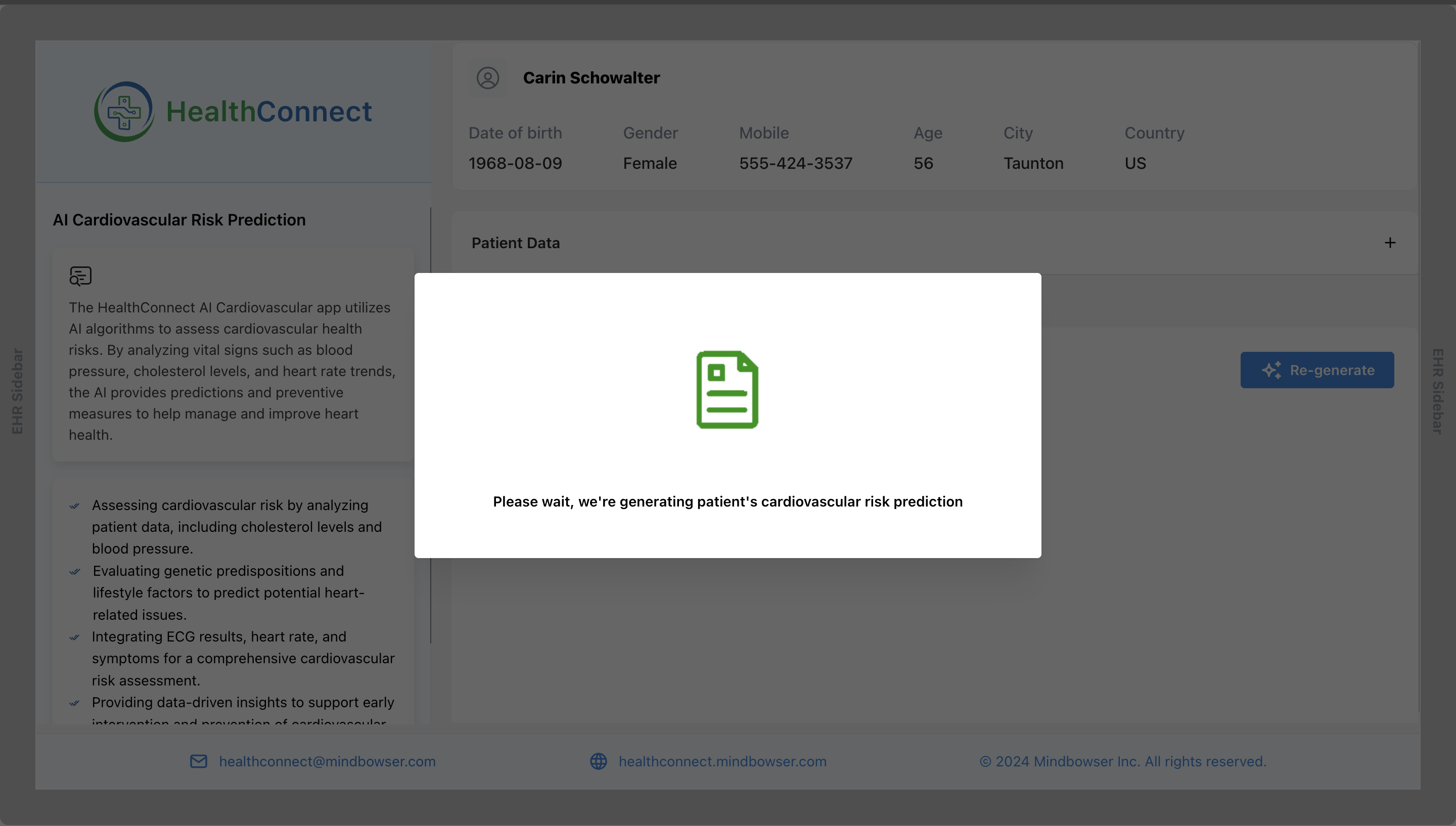Click the globe website icon in footer
Viewport: 1456px width, 826px height.
pyautogui.click(x=599, y=761)
